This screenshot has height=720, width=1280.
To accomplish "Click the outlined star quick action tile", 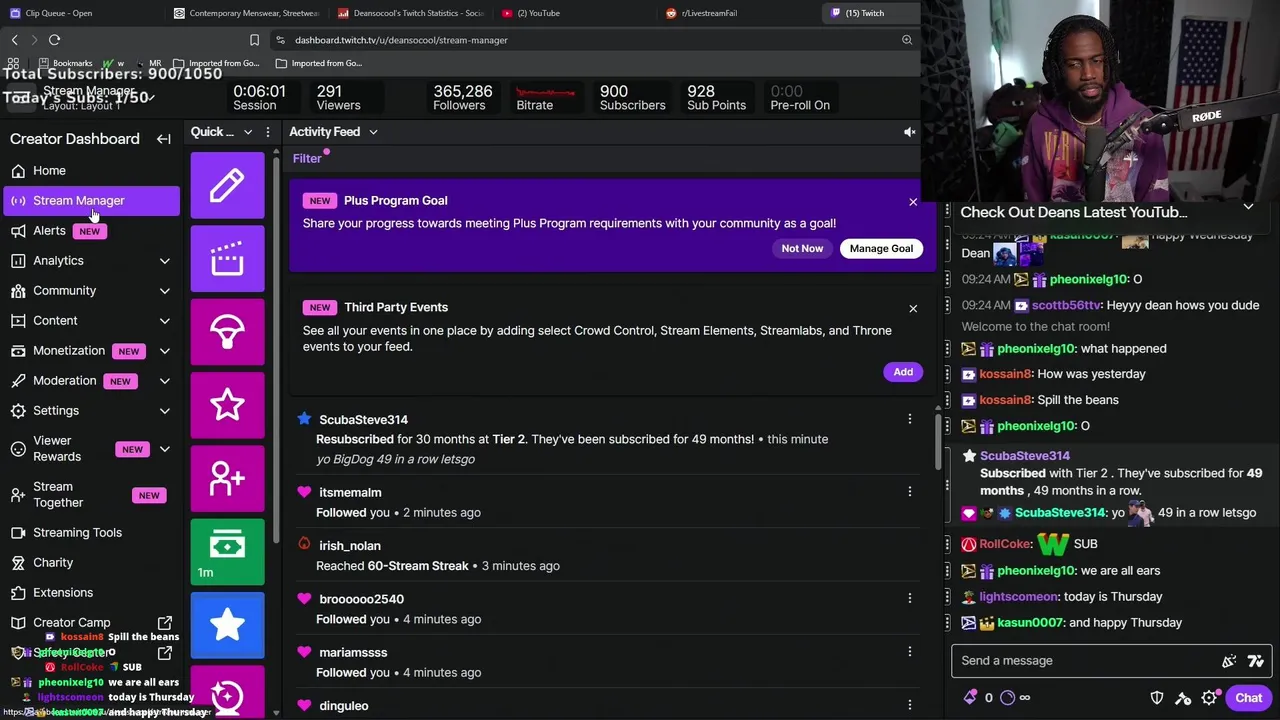I will click(x=227, y=405).
